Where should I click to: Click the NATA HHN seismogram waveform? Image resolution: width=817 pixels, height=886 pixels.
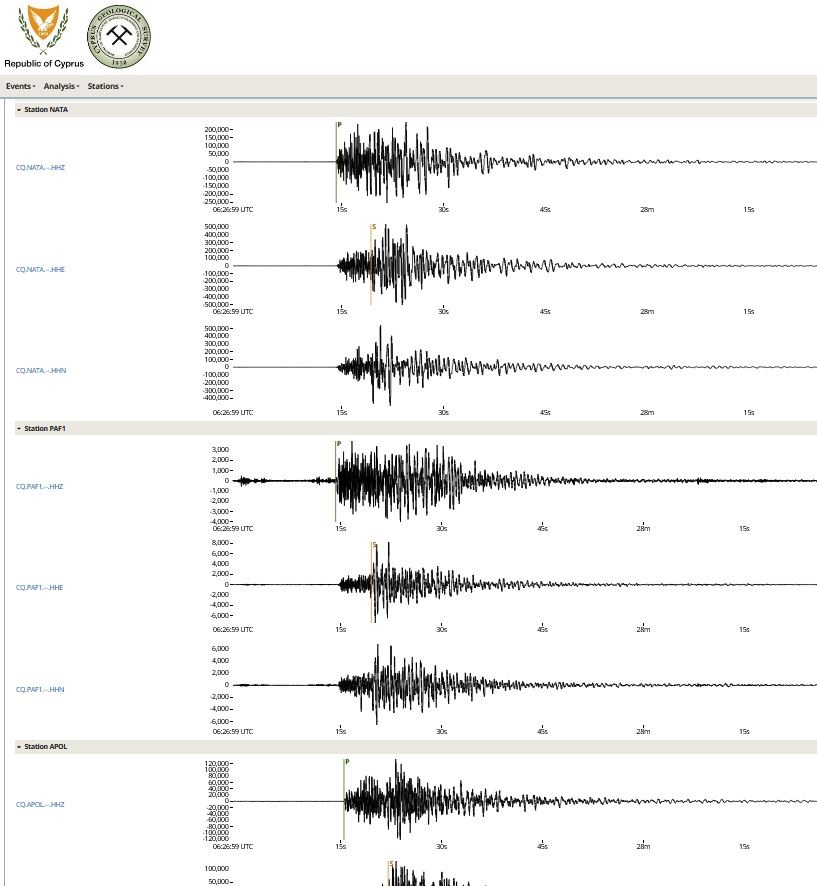tap(524, 366)
